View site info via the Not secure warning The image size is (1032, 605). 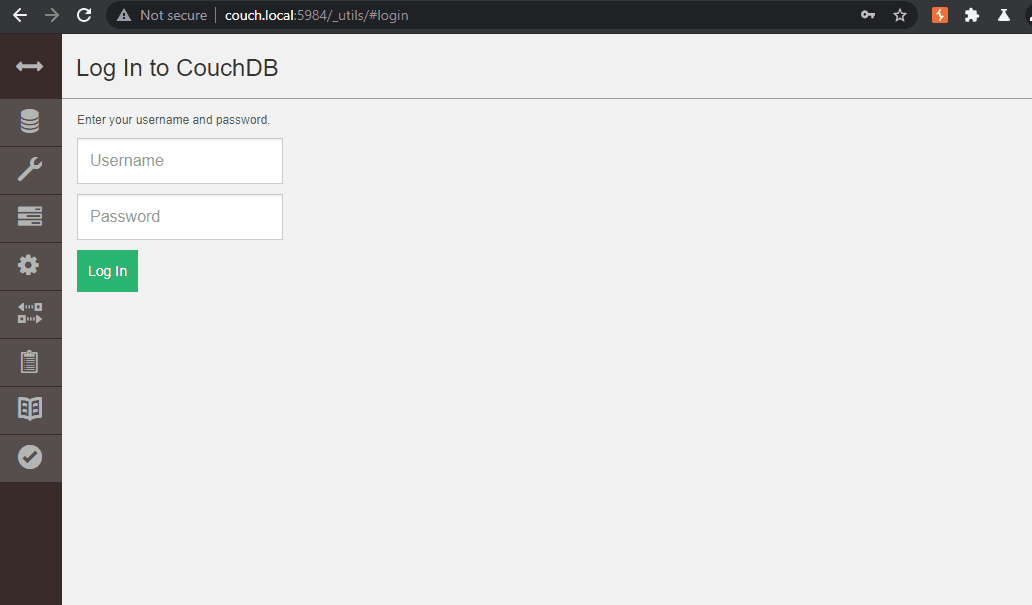162,15
